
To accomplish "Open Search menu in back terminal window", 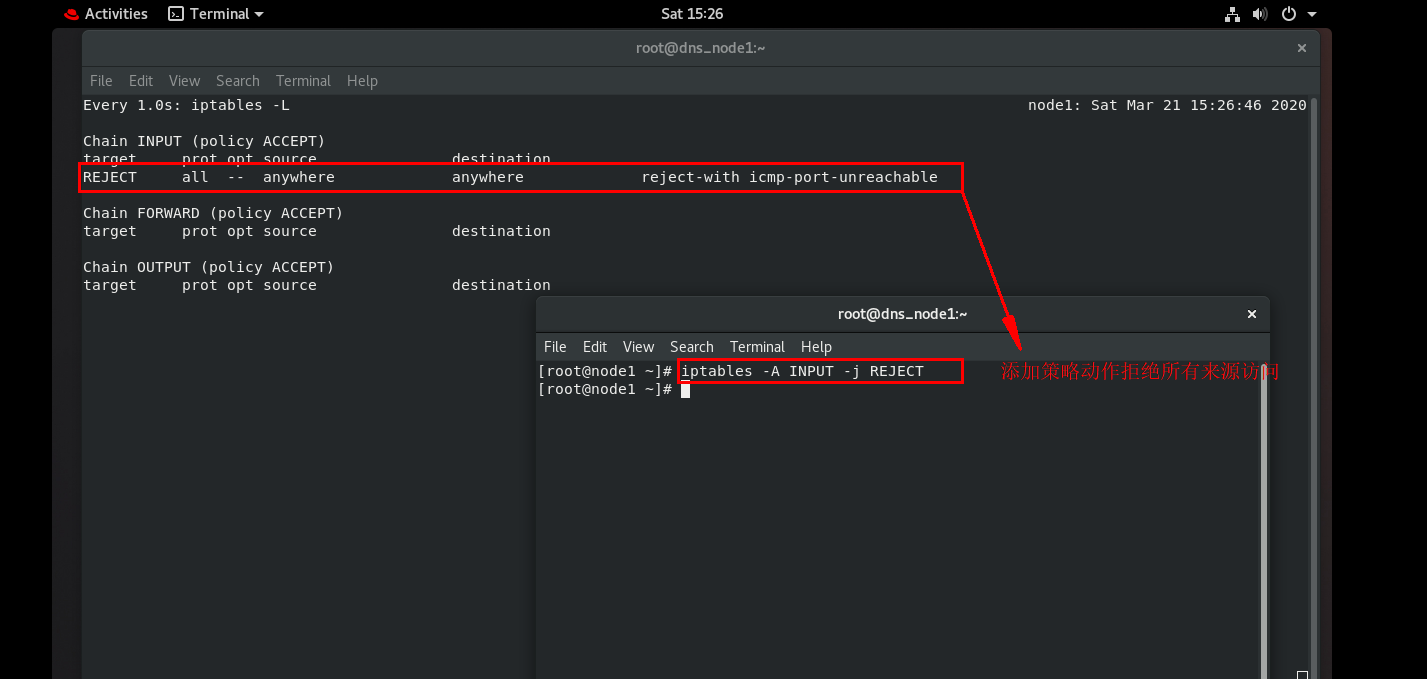I will pyautogui.click(x=238, y=81).
